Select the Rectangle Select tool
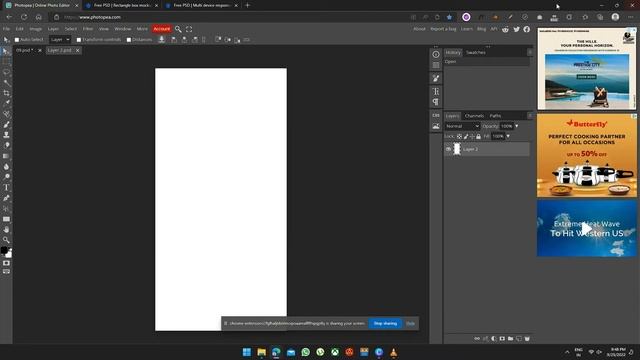The width and height of the screenshot is (640, 360). point(6,62)
